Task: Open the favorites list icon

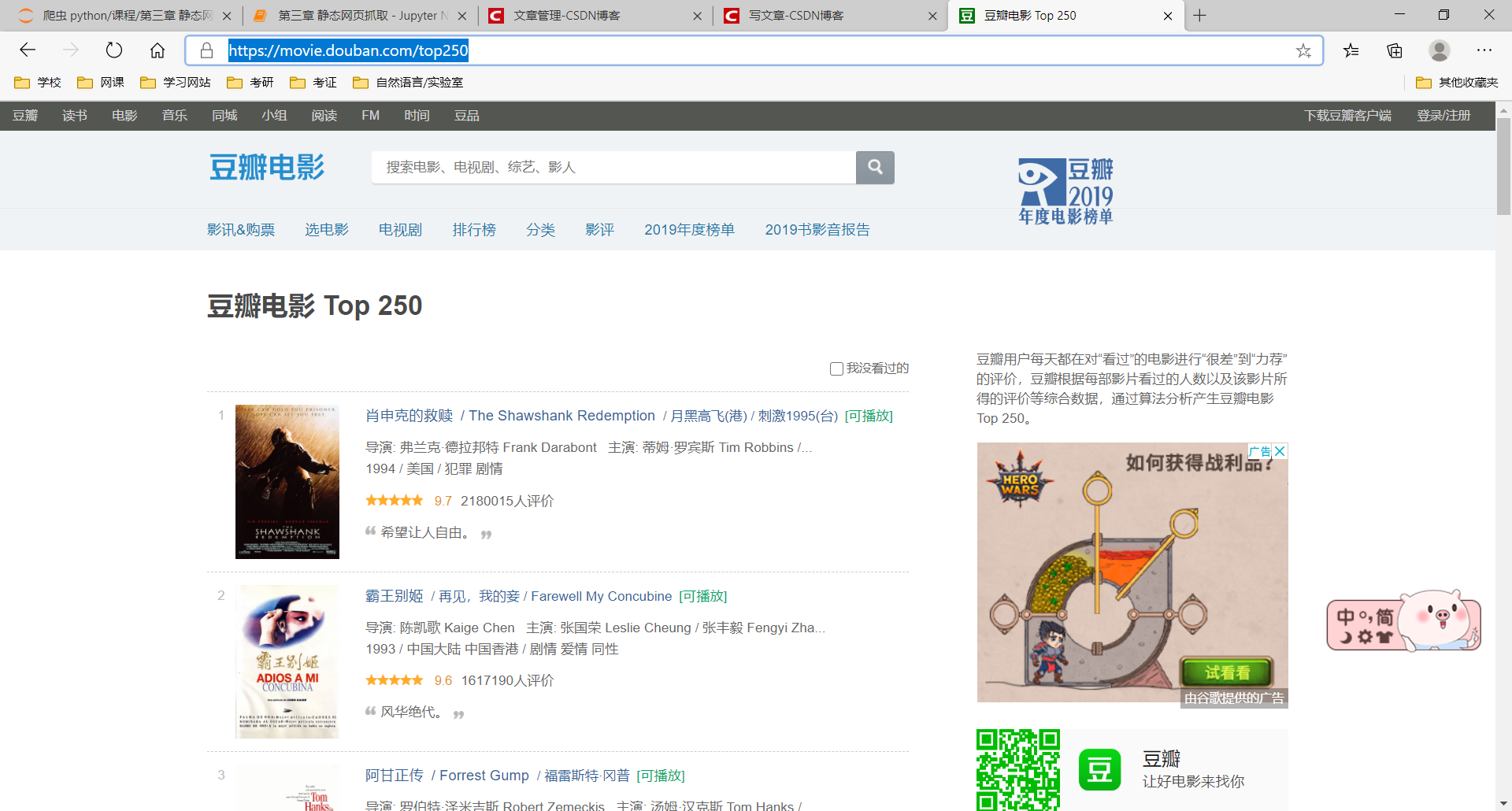Action: pyautogui.click(x=1351, y=50)
